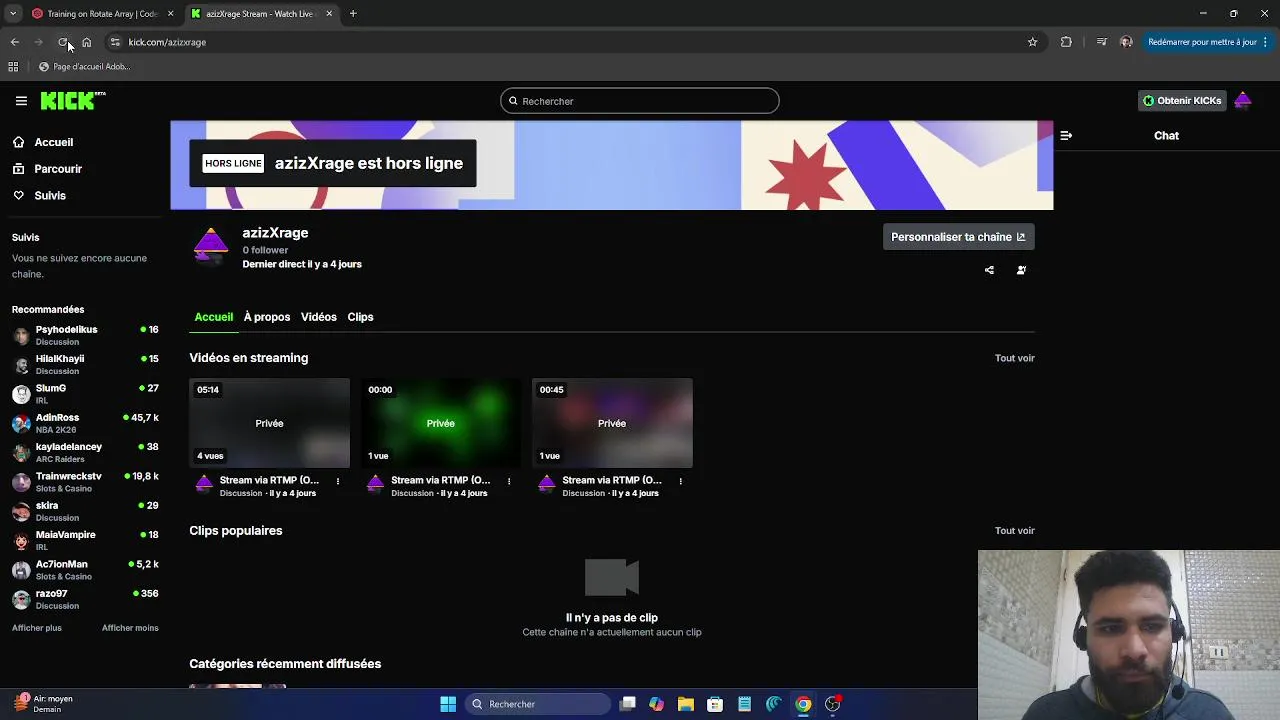Click the share icon under Personnaliser
This screenshot has width=1280, height=720.
tap(989, 270)
